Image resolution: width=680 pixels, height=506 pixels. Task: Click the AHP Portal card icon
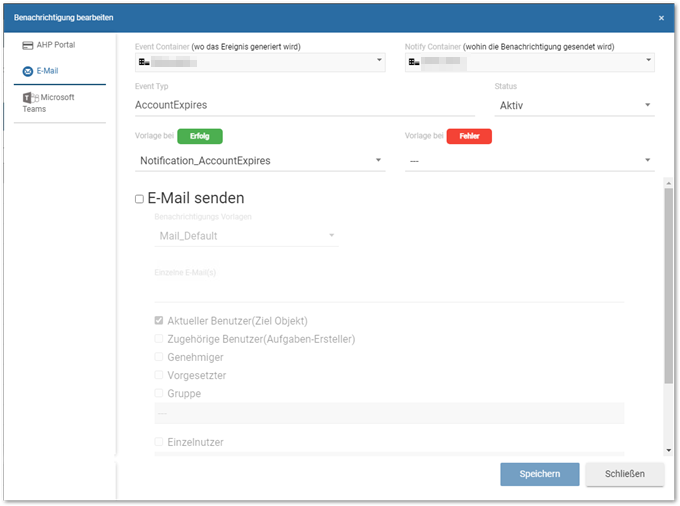28,45
